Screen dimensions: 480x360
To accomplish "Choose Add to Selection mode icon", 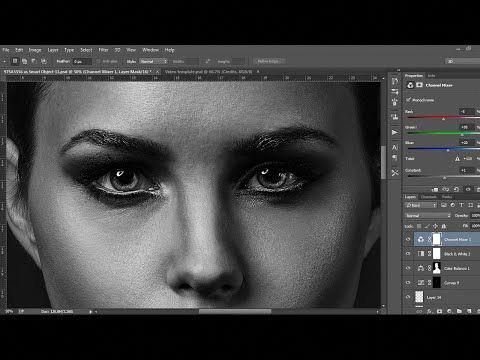I will coord(25,61).
